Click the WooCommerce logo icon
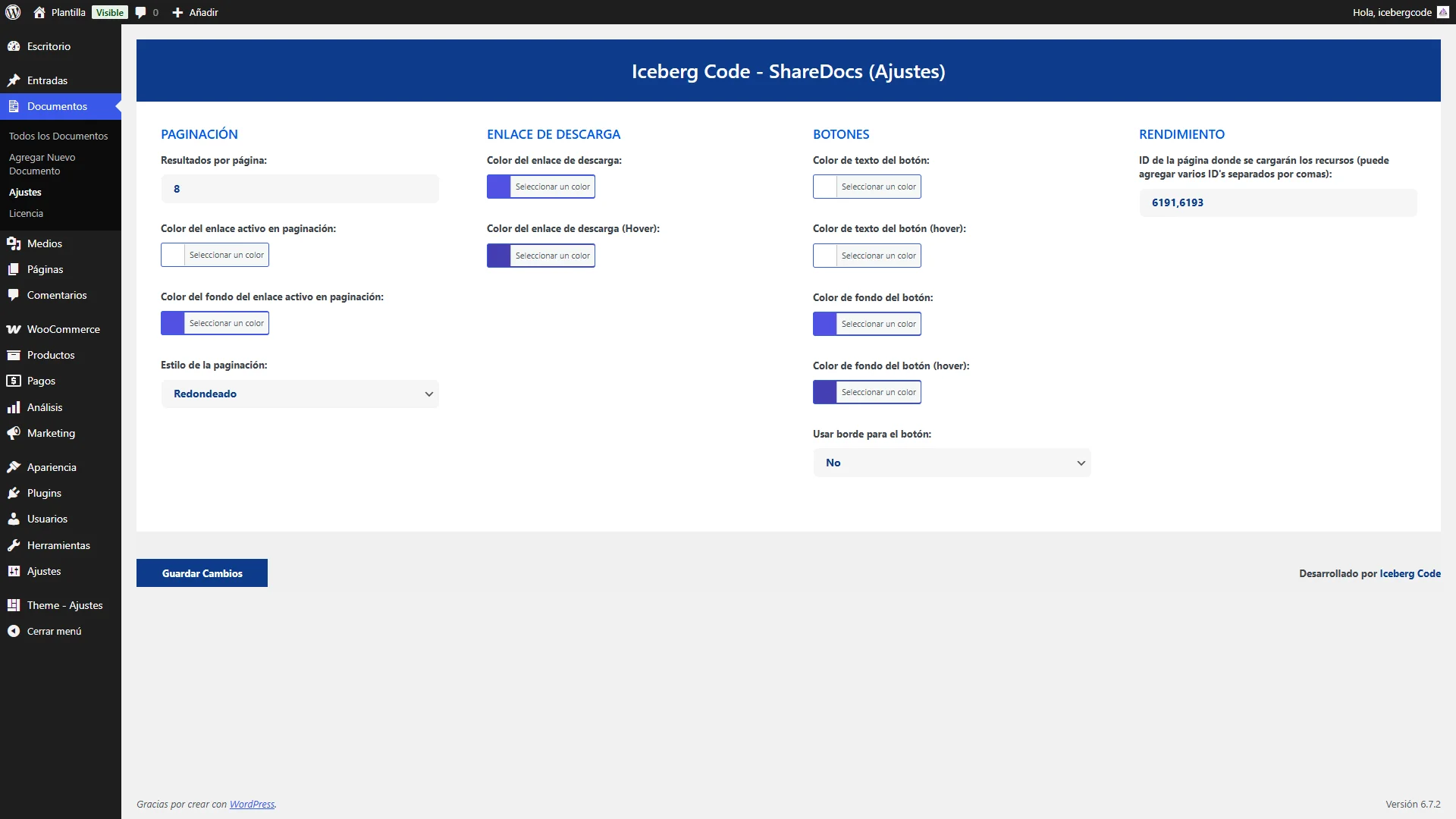The height and width of the screenshot is (819, 1456). tap(14, 329)
